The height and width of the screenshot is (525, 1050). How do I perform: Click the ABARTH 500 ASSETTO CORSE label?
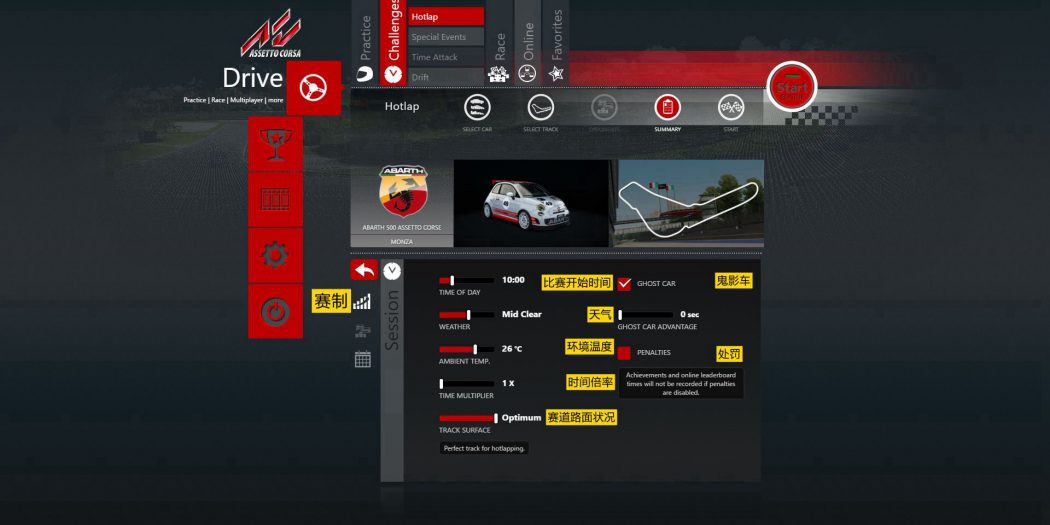pos(402,228)
